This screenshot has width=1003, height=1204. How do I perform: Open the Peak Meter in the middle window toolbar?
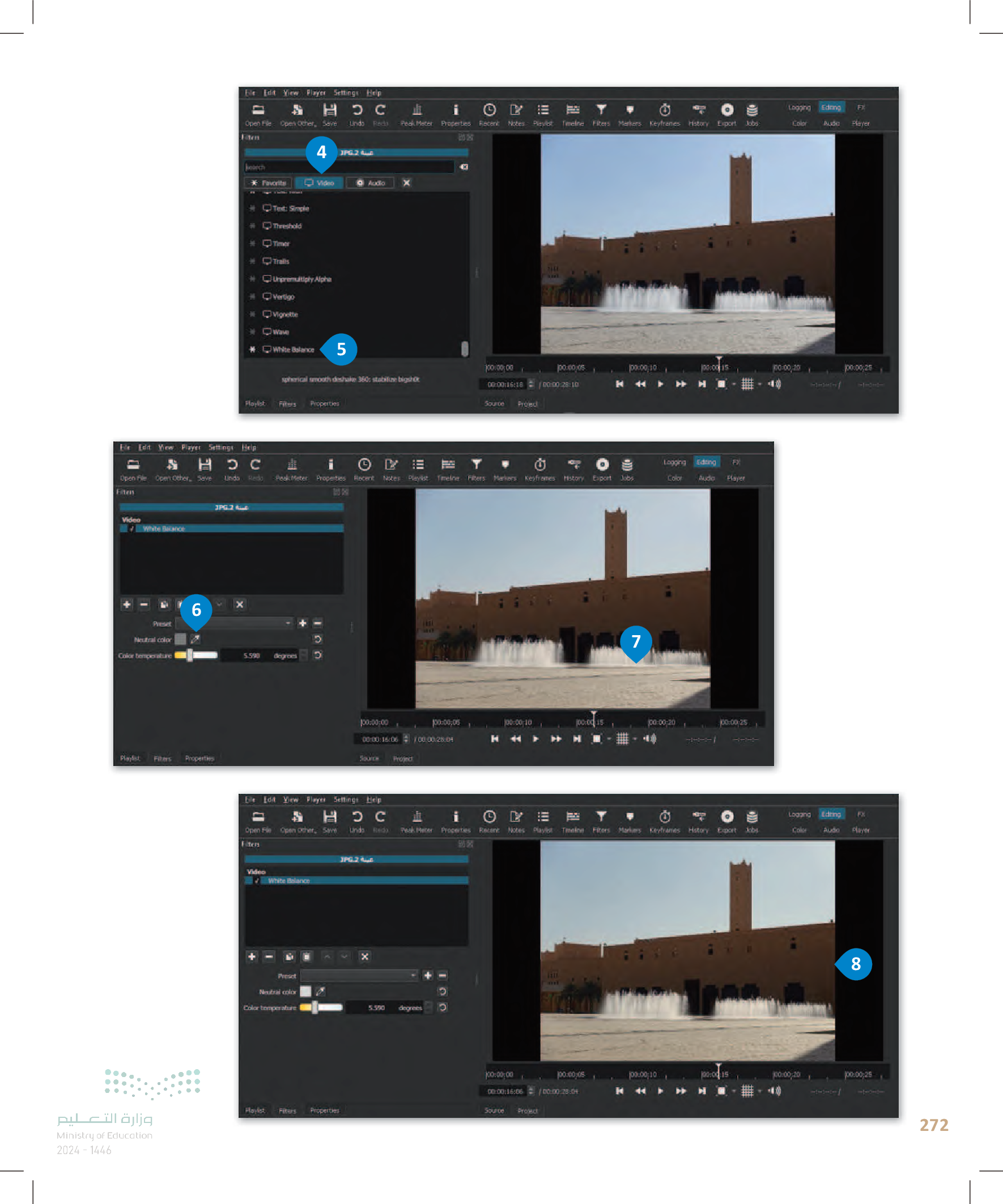[291, 465]
